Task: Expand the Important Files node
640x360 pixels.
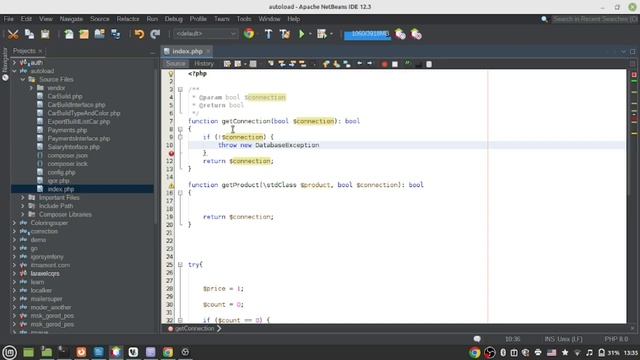Action: (23, 198)
